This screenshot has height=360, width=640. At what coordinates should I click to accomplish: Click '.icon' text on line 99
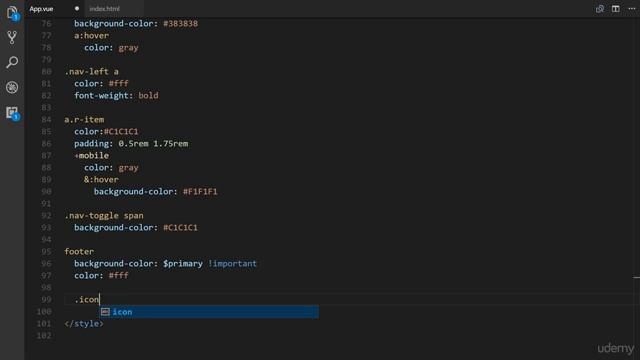87,300
